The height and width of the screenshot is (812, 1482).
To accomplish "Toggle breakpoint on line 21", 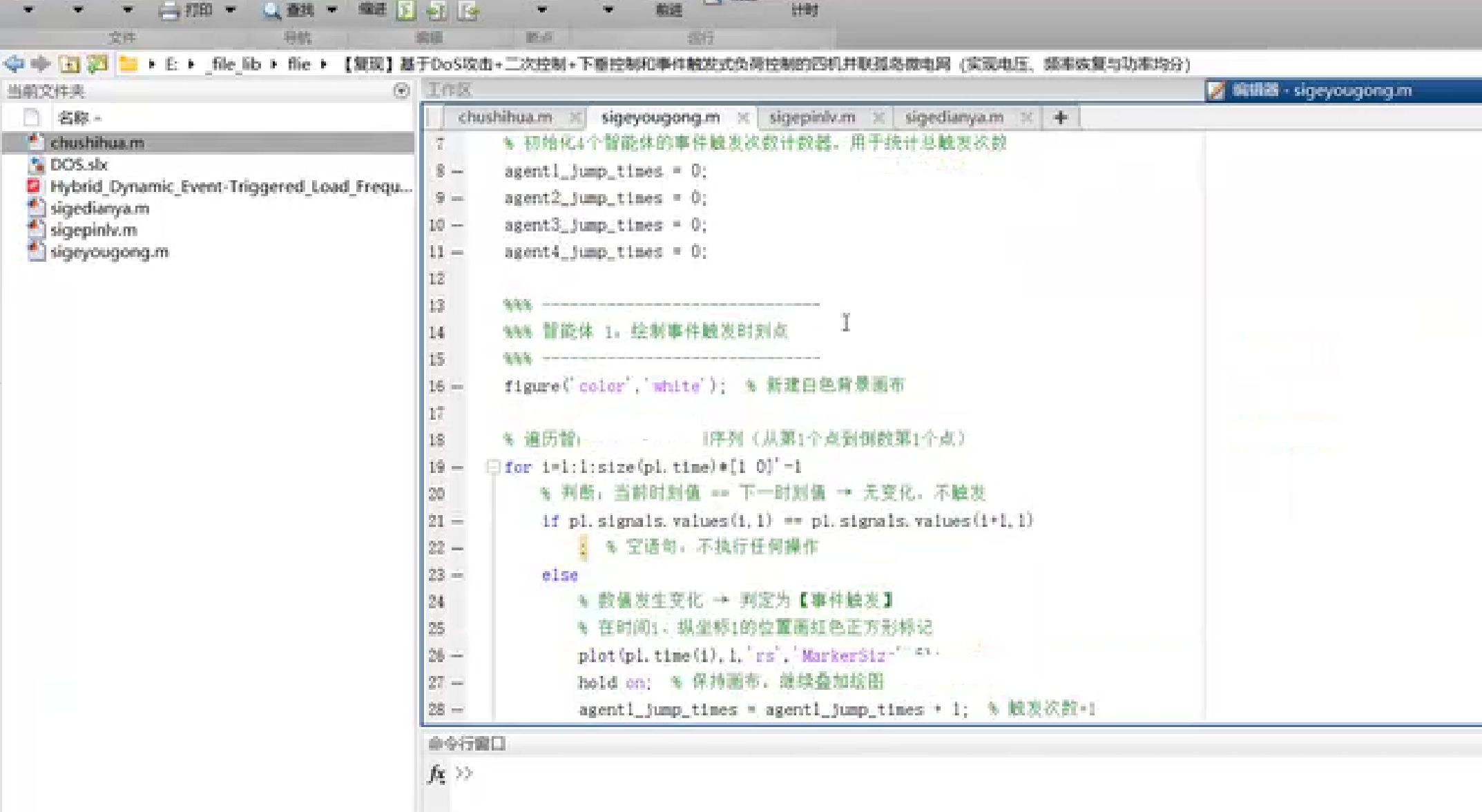I will tap(457, 521).
